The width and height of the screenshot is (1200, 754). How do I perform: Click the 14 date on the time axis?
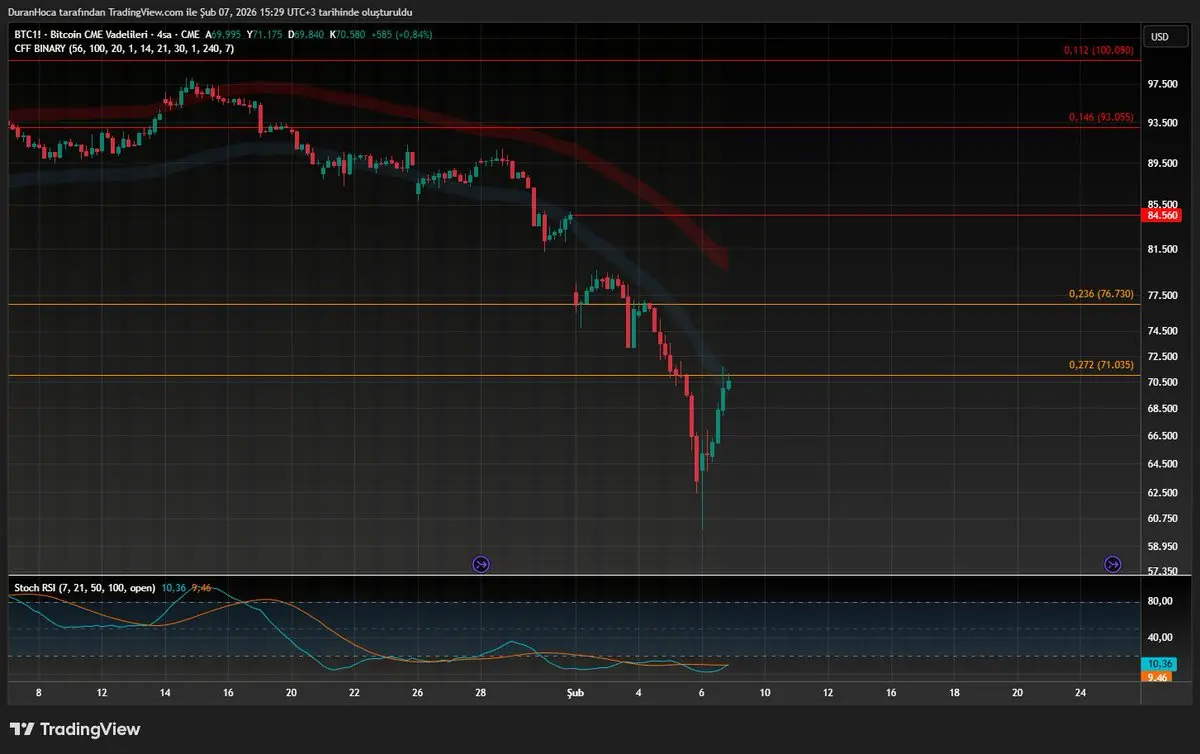[x=165, y=692]
